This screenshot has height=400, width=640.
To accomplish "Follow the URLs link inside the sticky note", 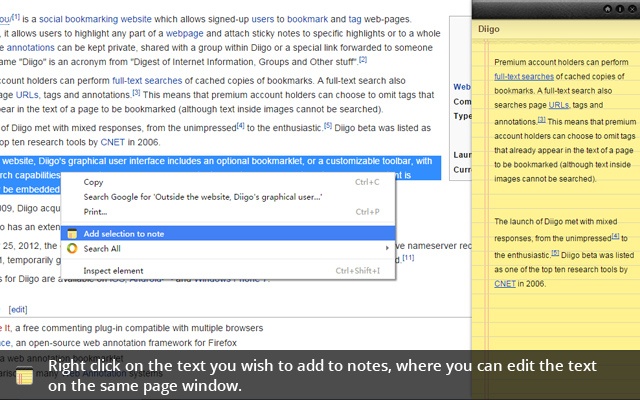I will point(558,105).
